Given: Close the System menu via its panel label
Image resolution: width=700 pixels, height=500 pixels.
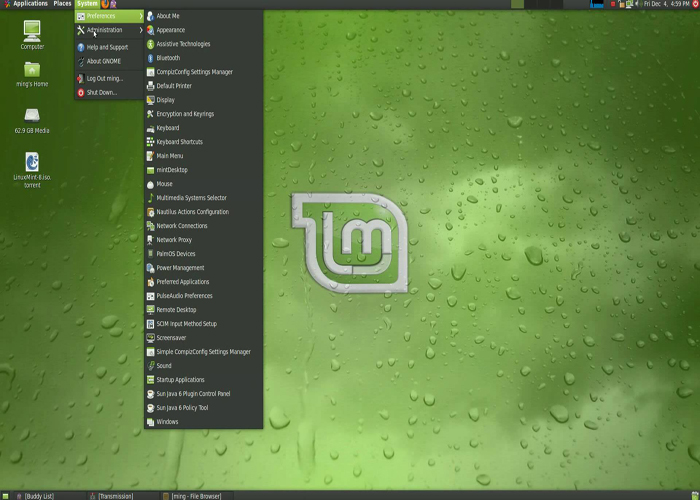Looking at the screenshot, I should pos(87,4).
